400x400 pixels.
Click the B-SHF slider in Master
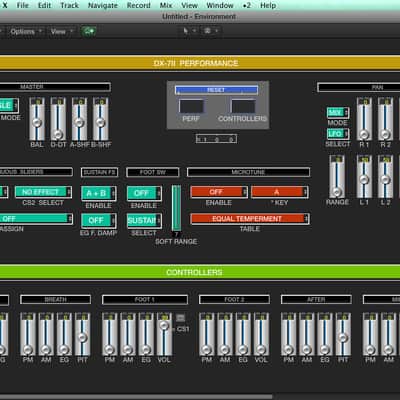(x=100, y=119)
